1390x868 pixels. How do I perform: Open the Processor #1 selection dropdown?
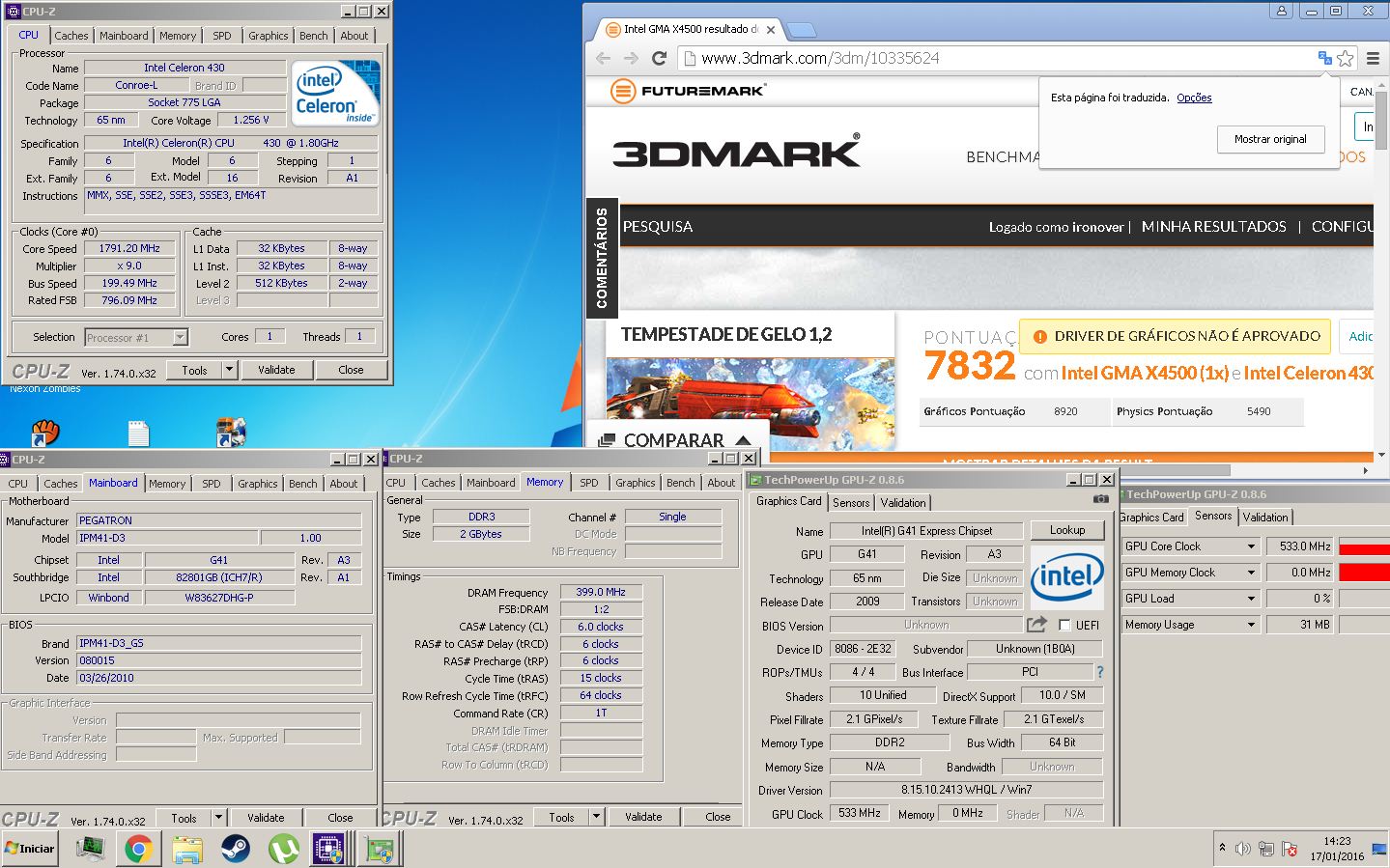180,337
